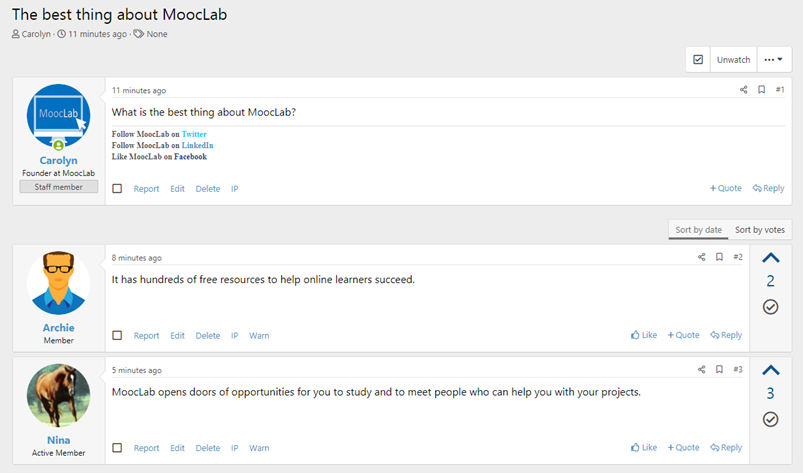This screenshot has height=473, width=803.
Task: Switch to Sort by votes tab
Action: [760, 230]
